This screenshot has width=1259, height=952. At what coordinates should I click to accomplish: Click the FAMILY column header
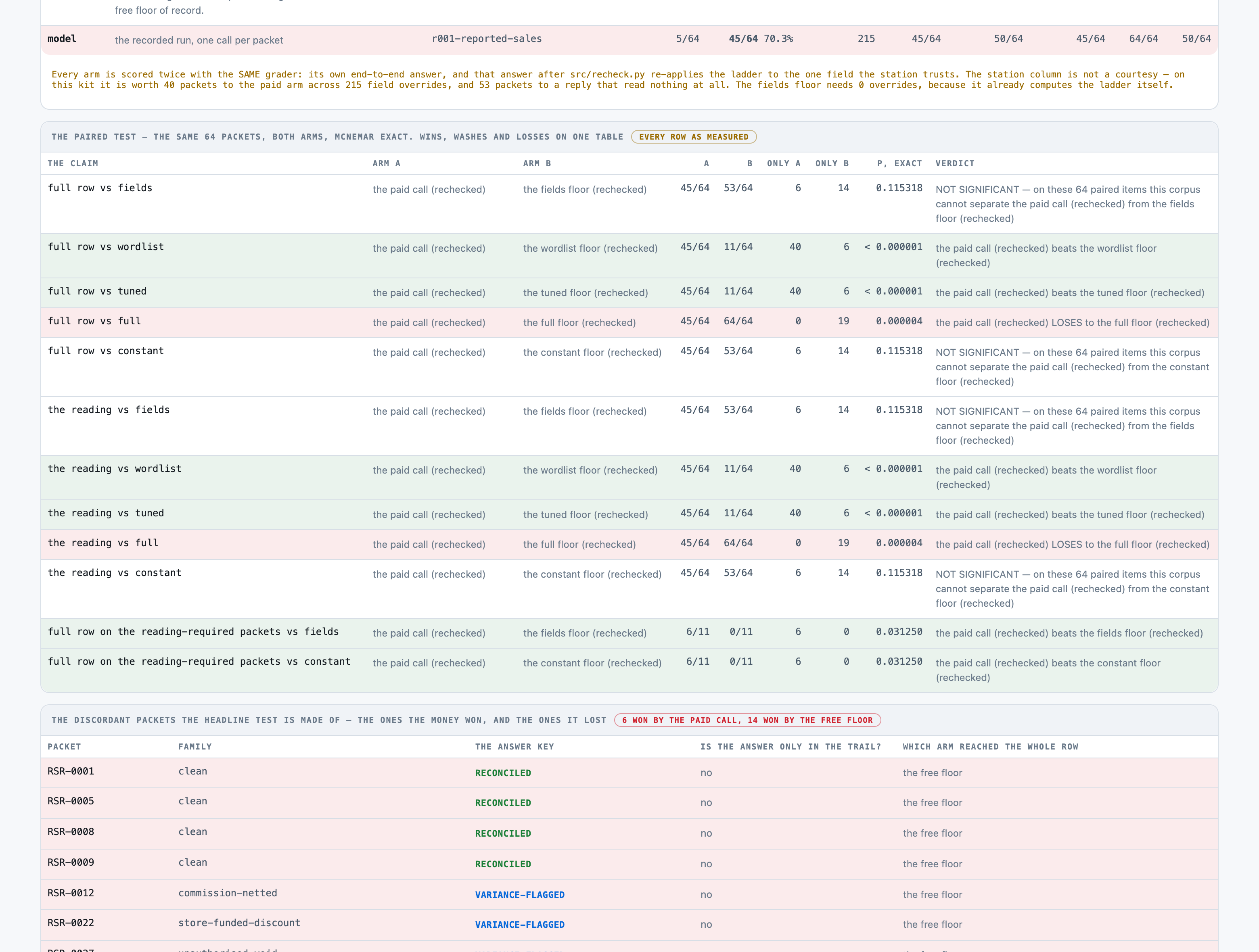pos(194,747)
